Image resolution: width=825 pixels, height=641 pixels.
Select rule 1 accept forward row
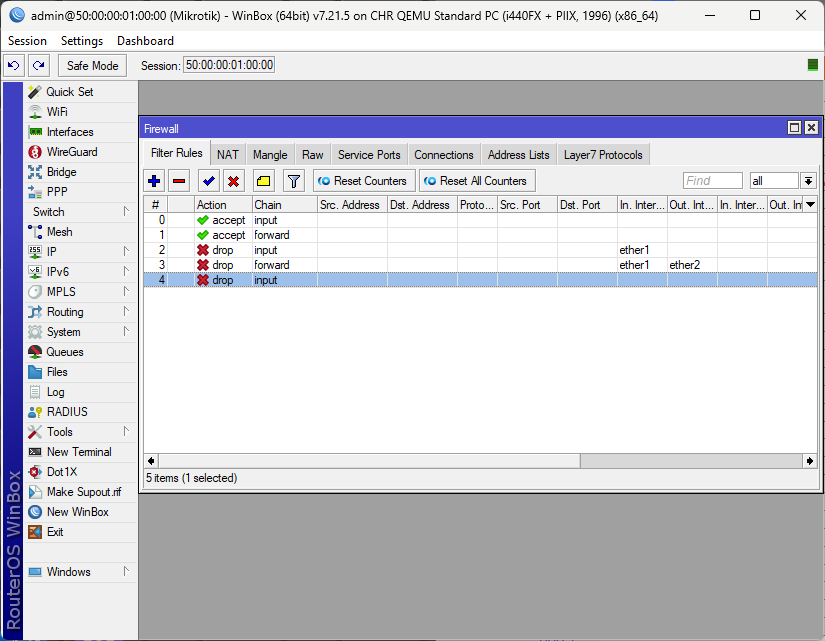[x=480, y=235]
